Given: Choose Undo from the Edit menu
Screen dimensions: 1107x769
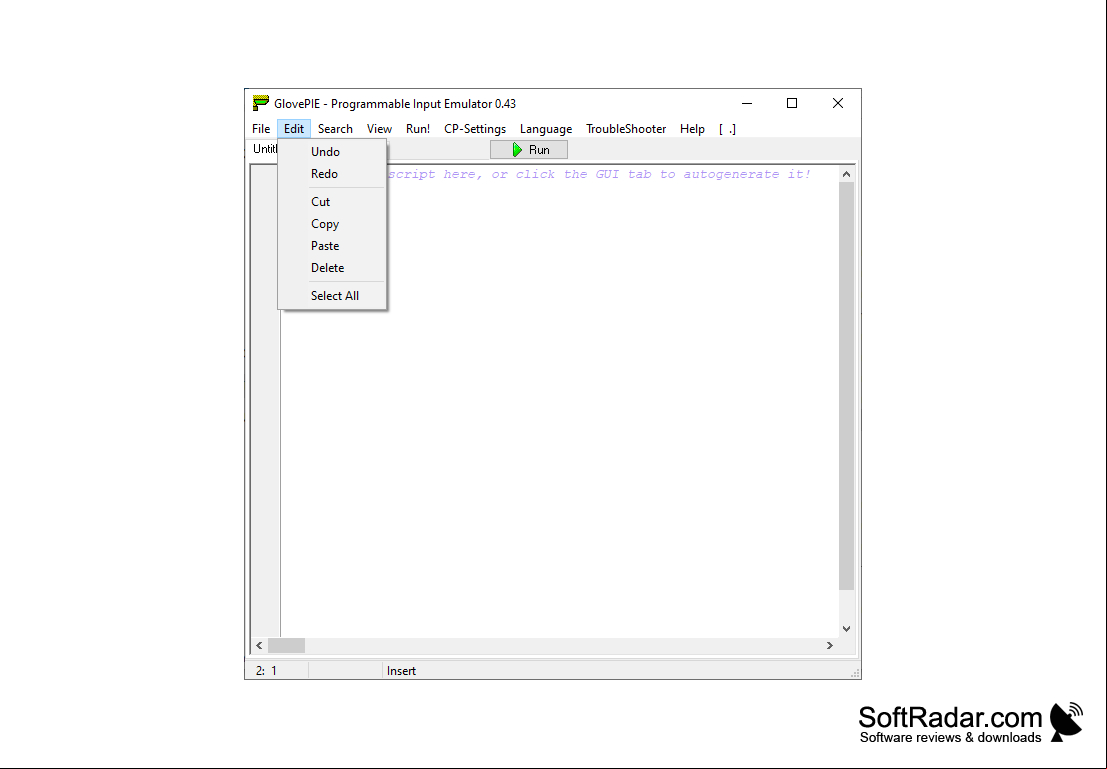Looking at the screenshot, I should point(332,152).
